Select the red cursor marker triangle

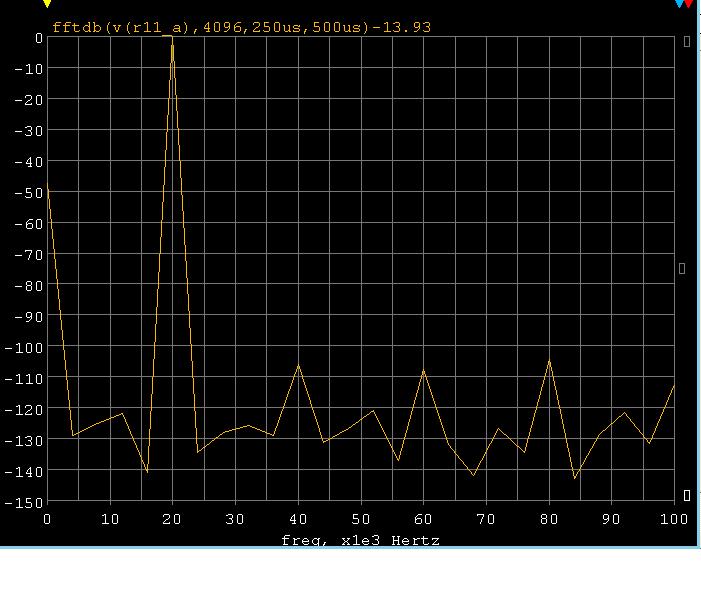[x=688, y=4]
